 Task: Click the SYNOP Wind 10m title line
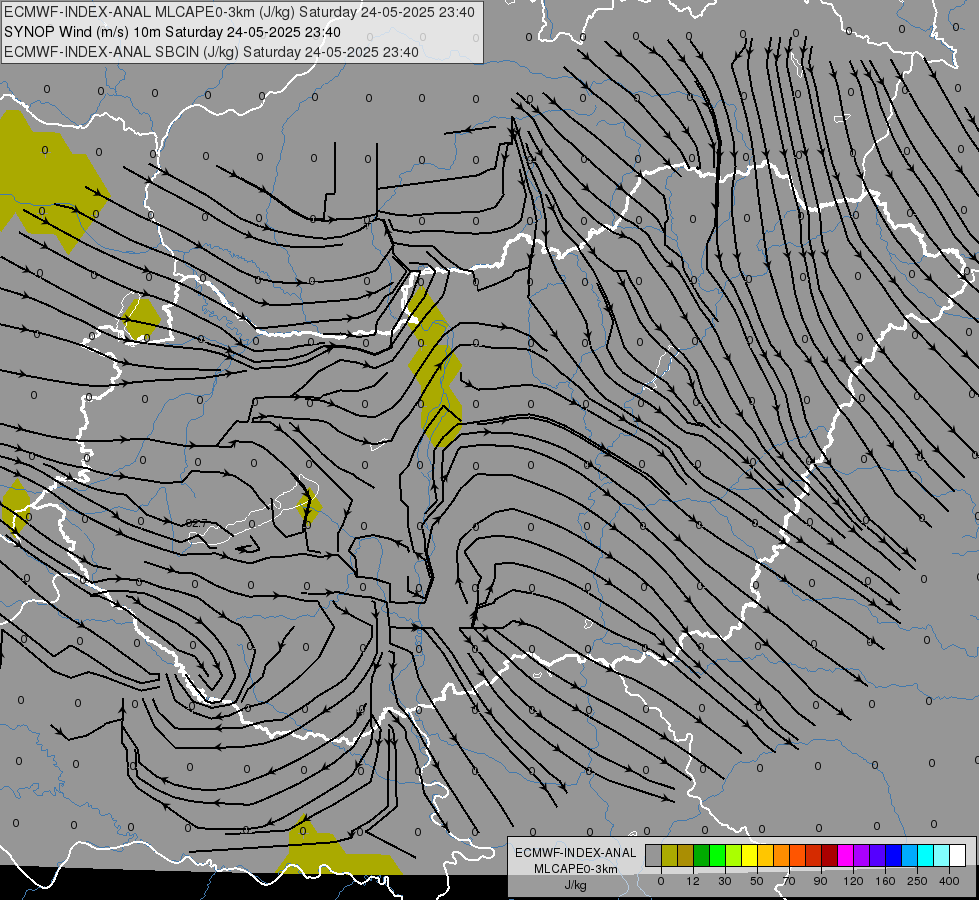172,32
